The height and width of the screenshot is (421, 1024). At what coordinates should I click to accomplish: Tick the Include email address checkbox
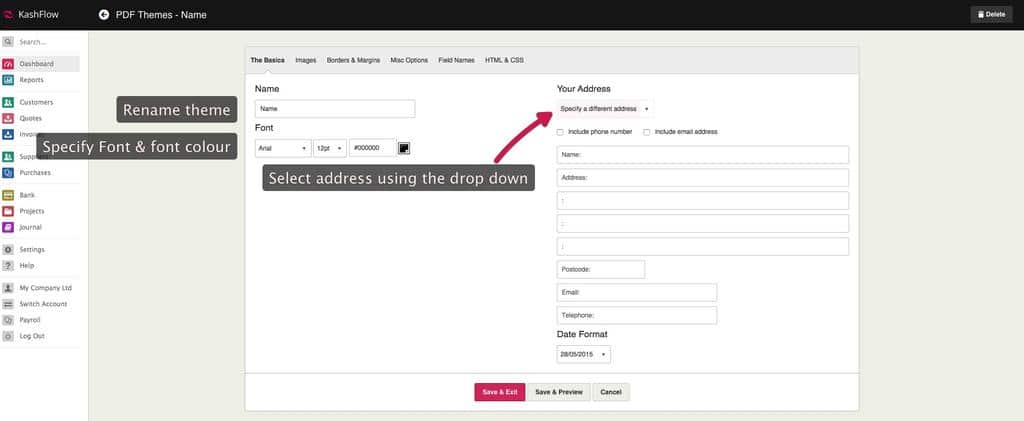(x=647, y=132)
